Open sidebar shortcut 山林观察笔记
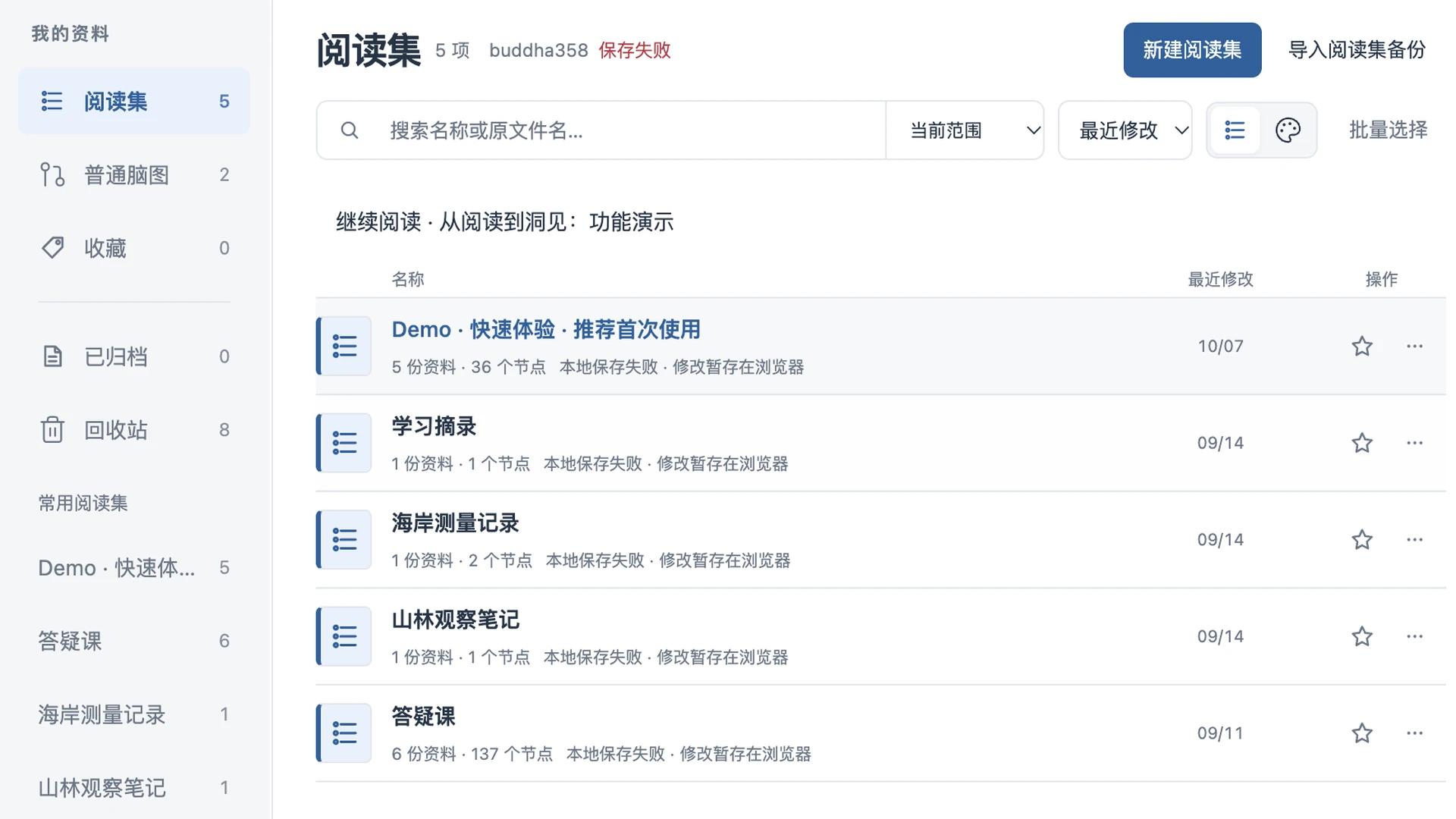Image resolution: width=1456 pixels, height=819 pixels. pos(134,788)
